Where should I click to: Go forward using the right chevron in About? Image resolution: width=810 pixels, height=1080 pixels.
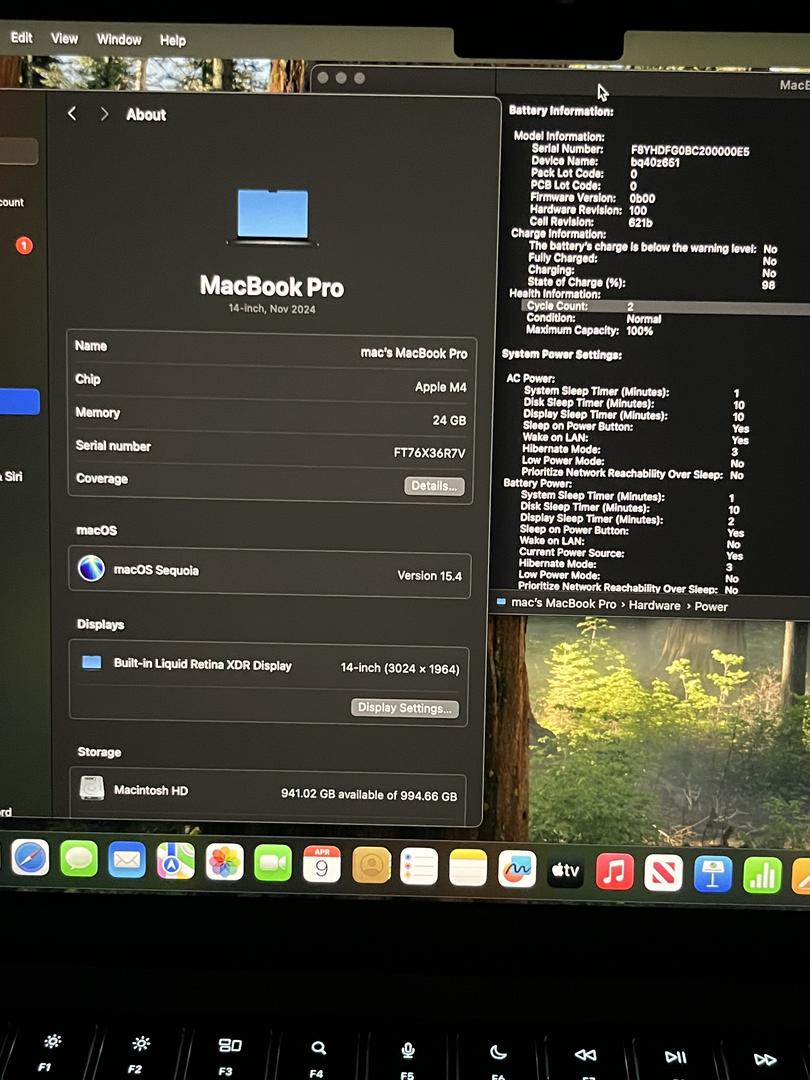coord(104,114)
